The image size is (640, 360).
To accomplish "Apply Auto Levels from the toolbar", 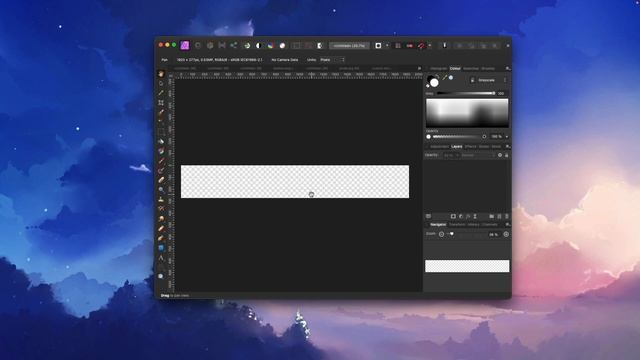I will (x=247, y=46).
